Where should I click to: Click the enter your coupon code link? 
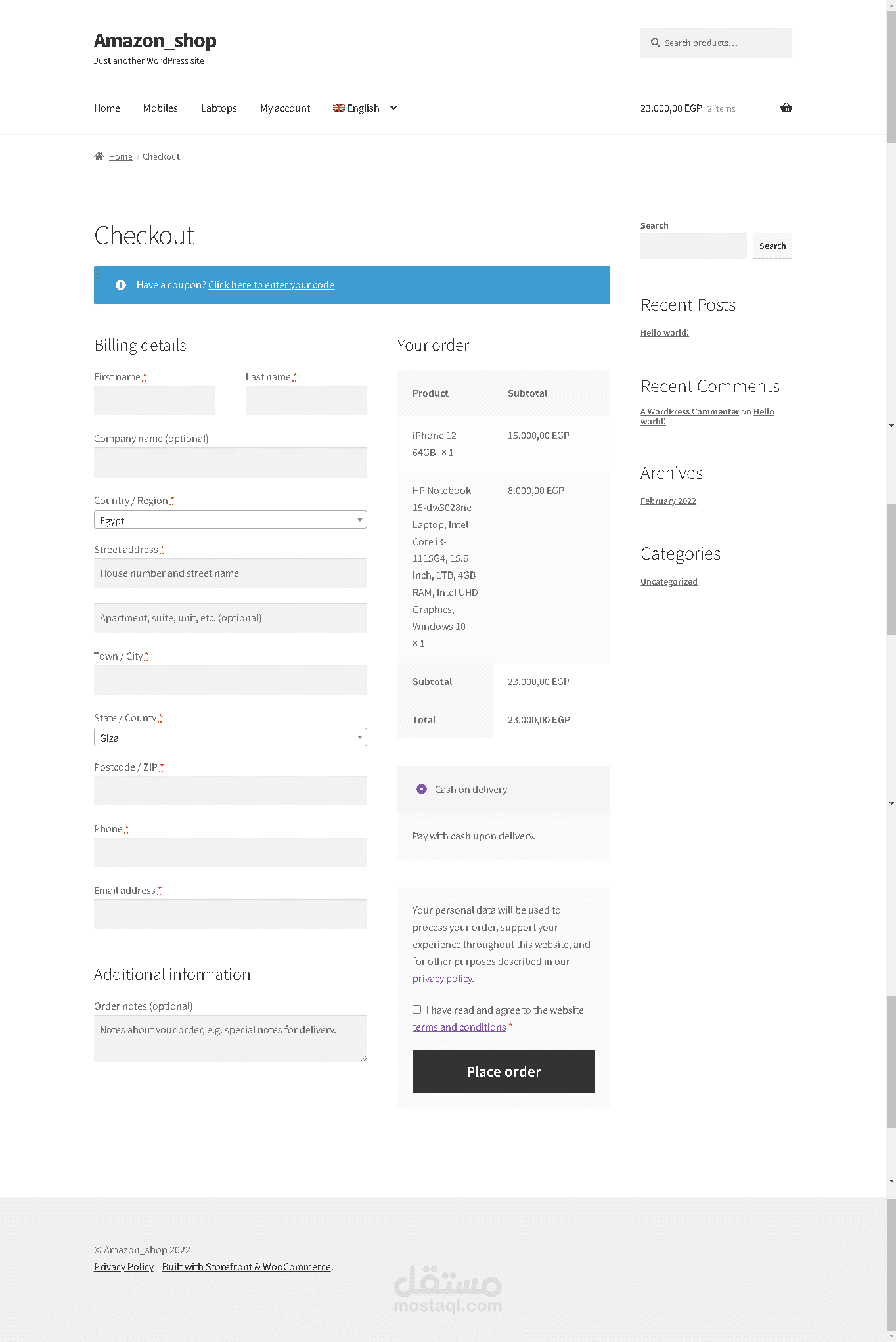[271, 285]
